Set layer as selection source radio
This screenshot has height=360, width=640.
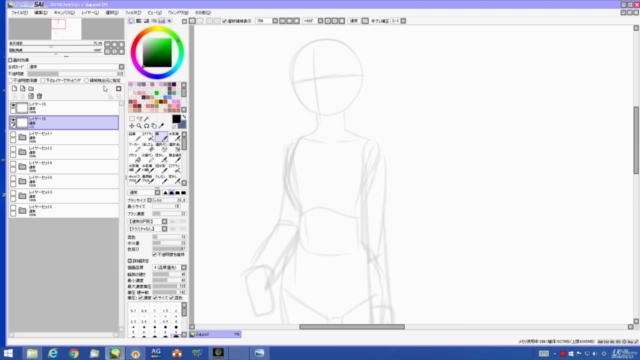[87, 81]
